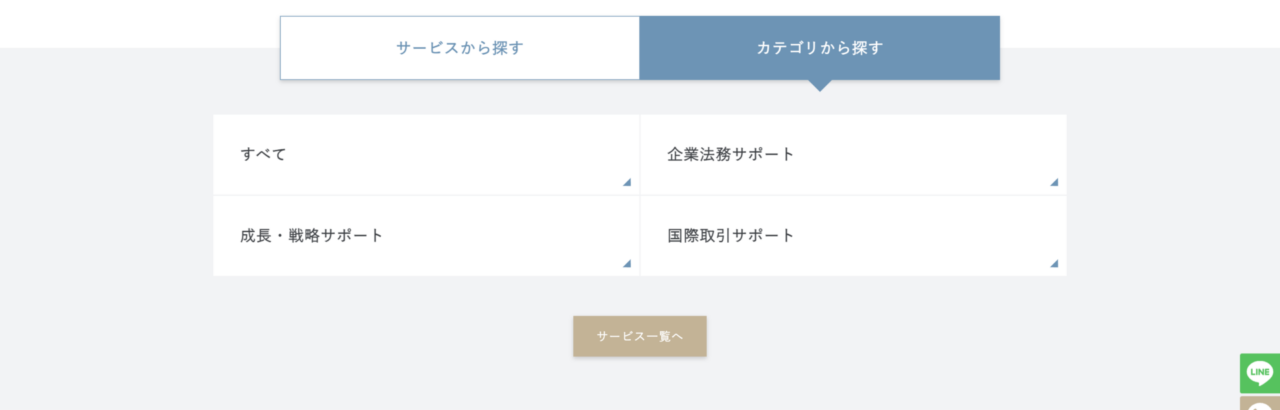
Task: Click the corner arrow on the 国際取引サポート card
Action: (x=1054, y=264)
